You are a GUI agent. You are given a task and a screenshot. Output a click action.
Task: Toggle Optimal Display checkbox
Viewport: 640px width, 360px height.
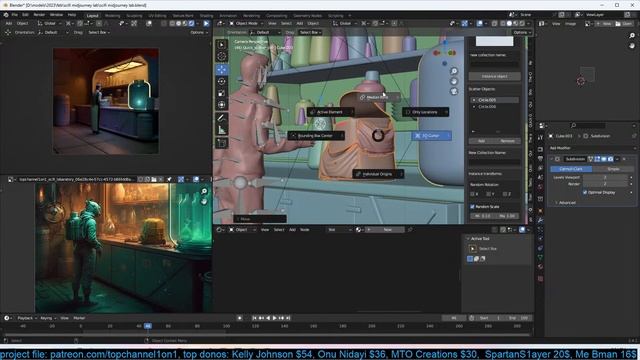pyautogui.click(x=585, y=192)
